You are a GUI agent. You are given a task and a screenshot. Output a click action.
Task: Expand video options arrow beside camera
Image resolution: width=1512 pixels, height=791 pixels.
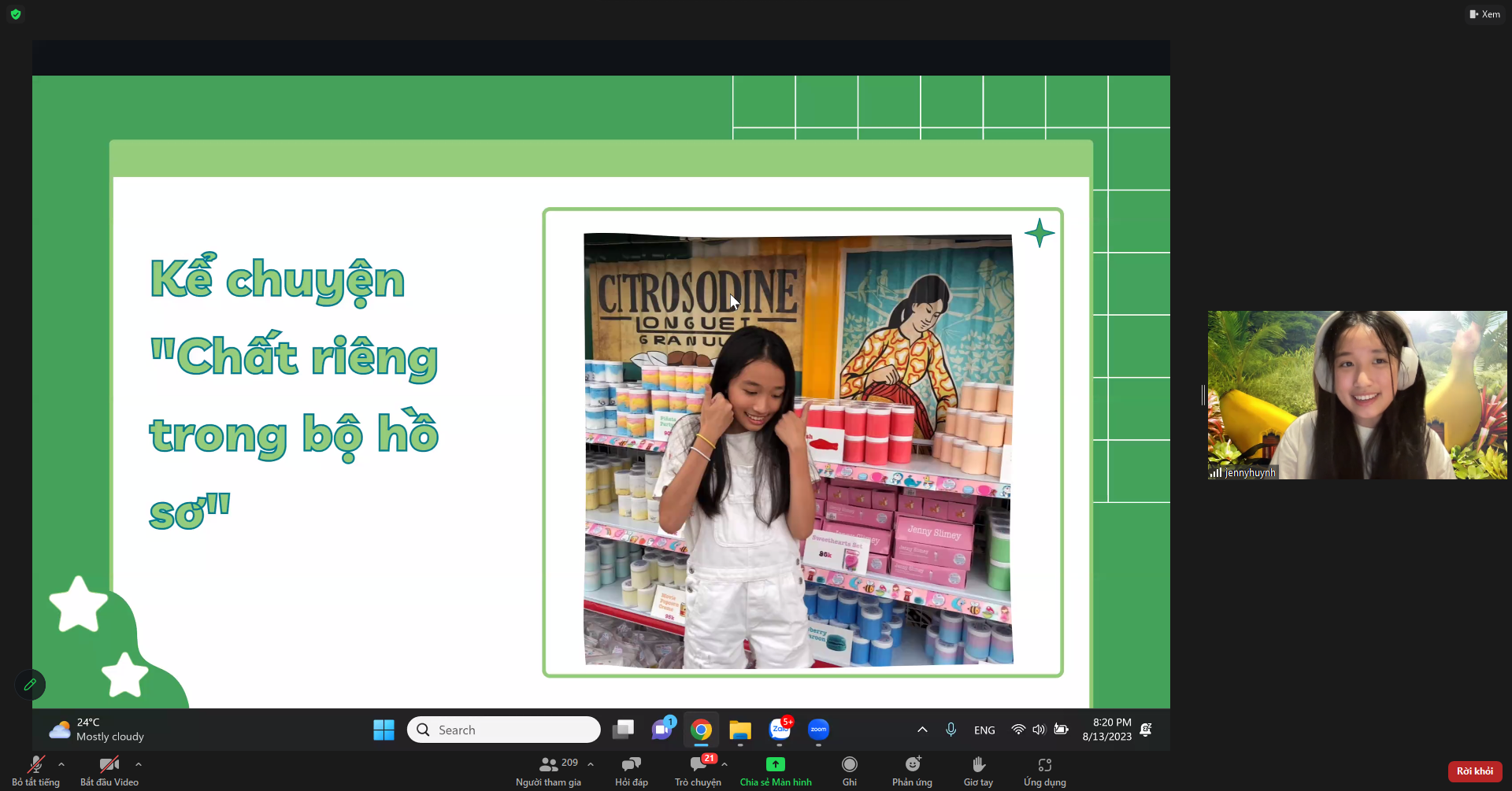139,764
